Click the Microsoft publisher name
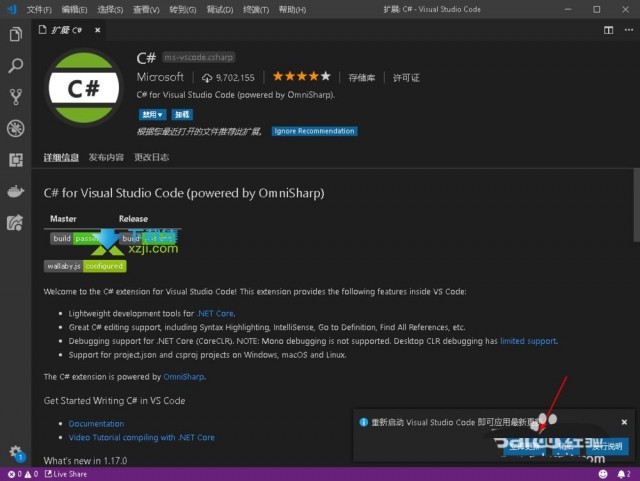640x481 pixels. pyautogui.click(x=160, y=77)
